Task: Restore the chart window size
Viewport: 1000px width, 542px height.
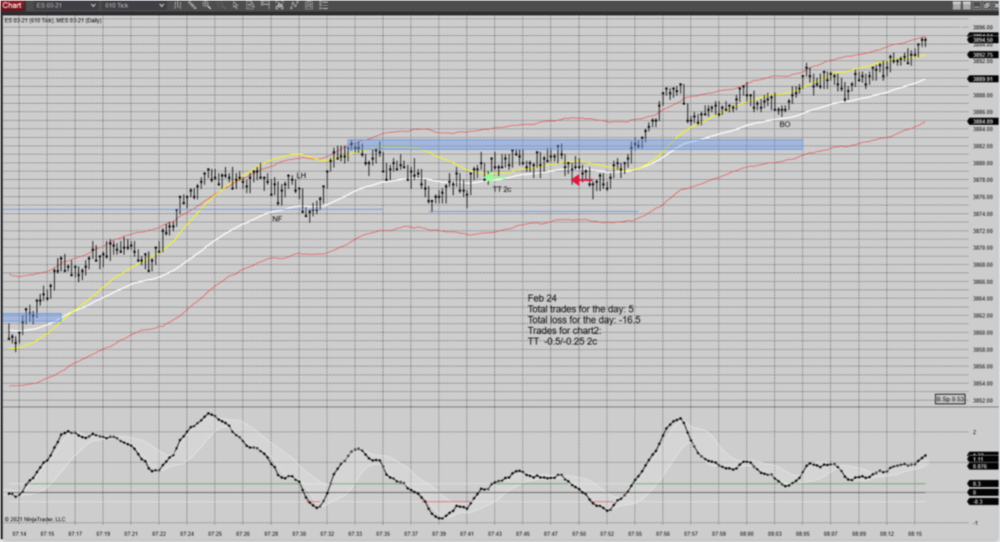Action: coord(986,5)
